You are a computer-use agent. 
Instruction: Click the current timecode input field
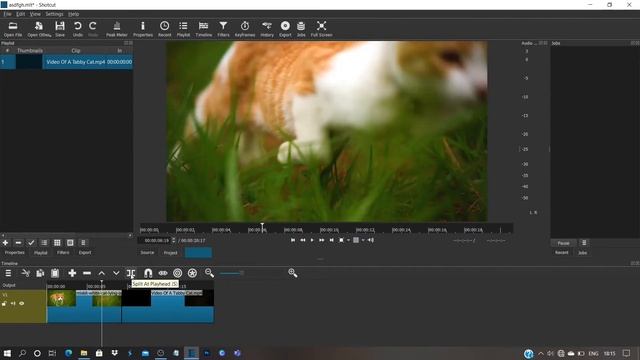pos(156,240)
